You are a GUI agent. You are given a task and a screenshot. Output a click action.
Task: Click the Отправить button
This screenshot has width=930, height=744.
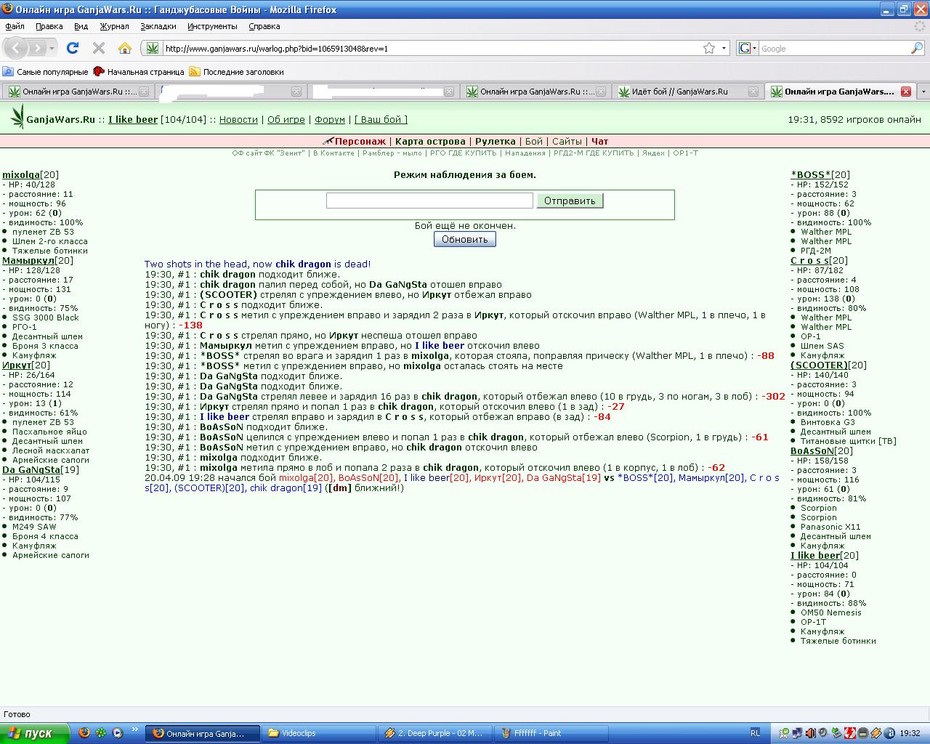[x=569, y=201]
